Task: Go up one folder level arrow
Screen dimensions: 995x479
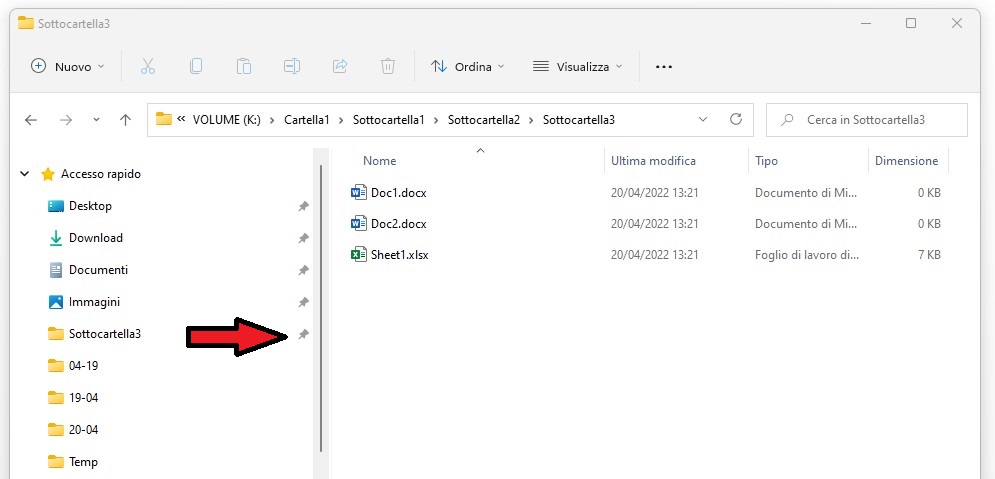Action: pos(126,119)
